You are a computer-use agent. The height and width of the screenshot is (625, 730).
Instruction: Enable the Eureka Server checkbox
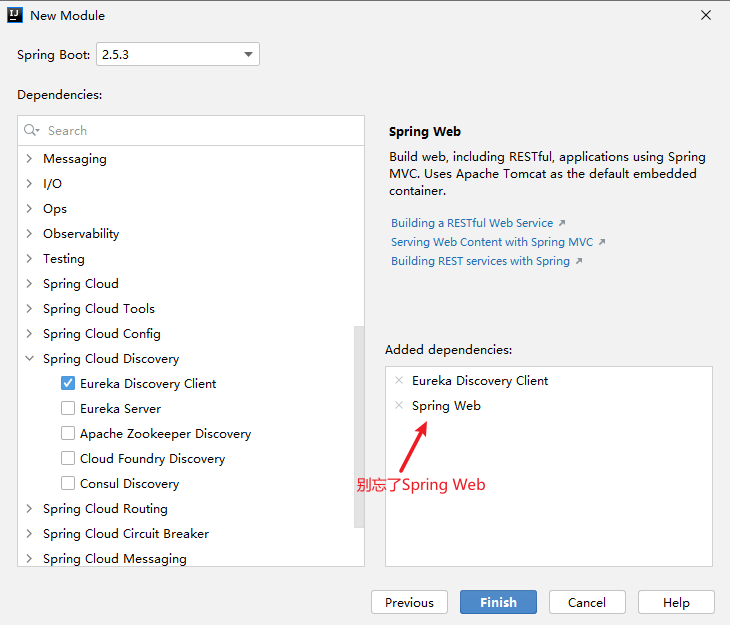pos(68,408)
